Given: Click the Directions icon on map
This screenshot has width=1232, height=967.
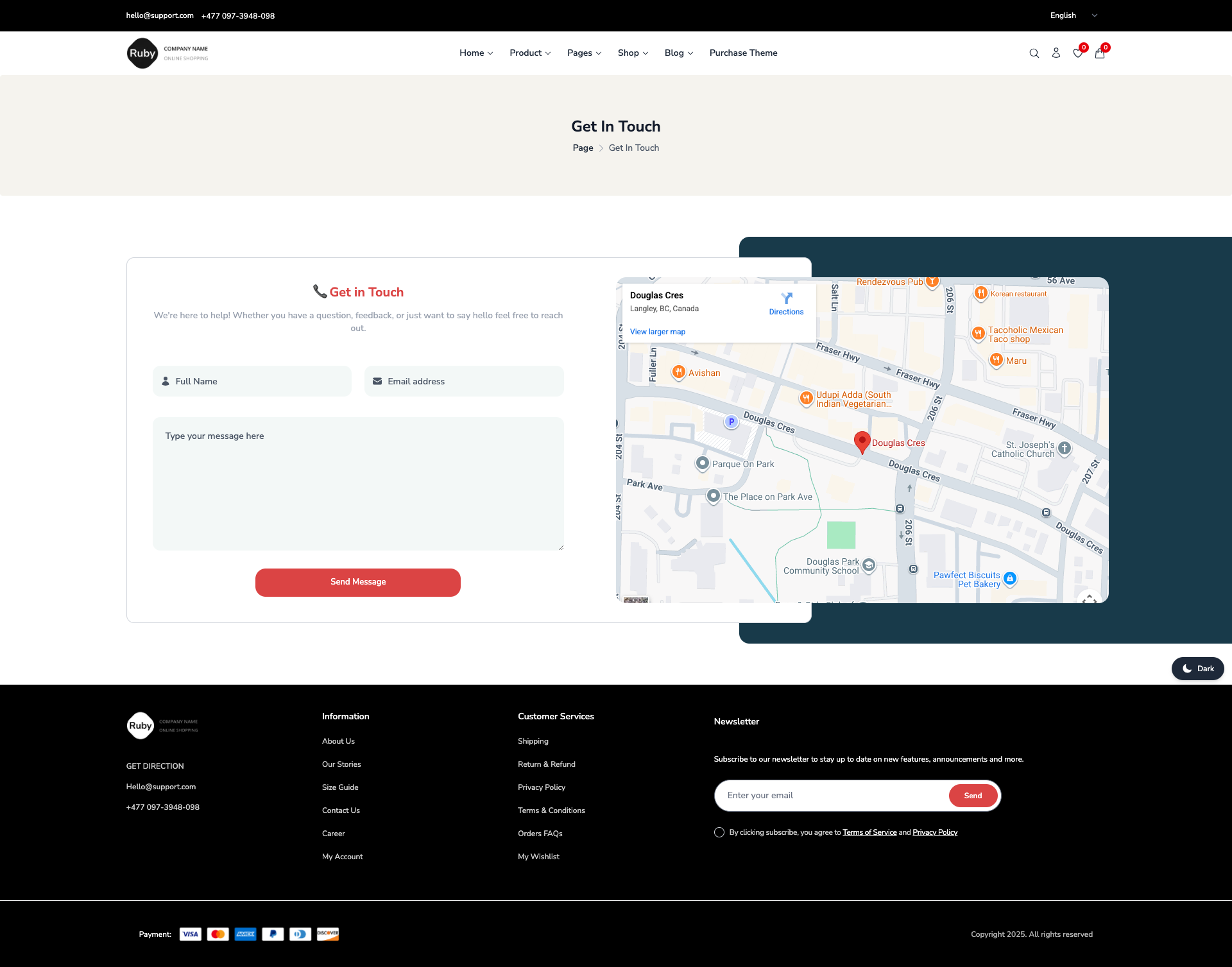Looking at the screenshot, I should [786, 298].
